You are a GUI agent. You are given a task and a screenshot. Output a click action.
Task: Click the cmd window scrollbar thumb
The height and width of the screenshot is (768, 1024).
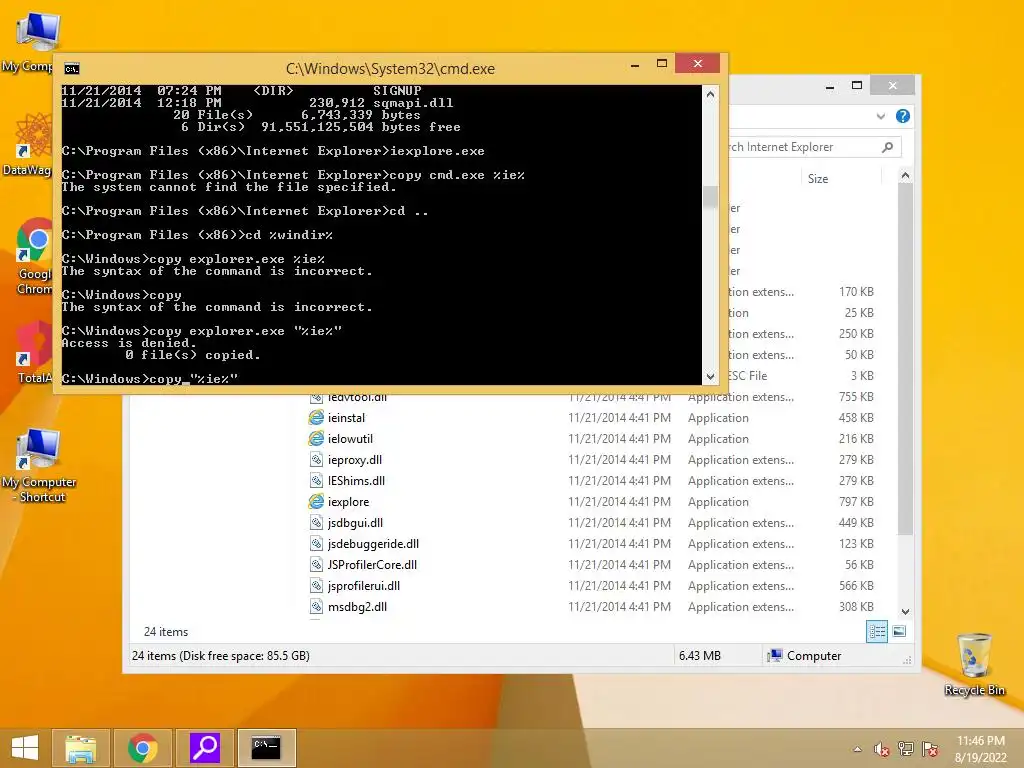point(711,196)
